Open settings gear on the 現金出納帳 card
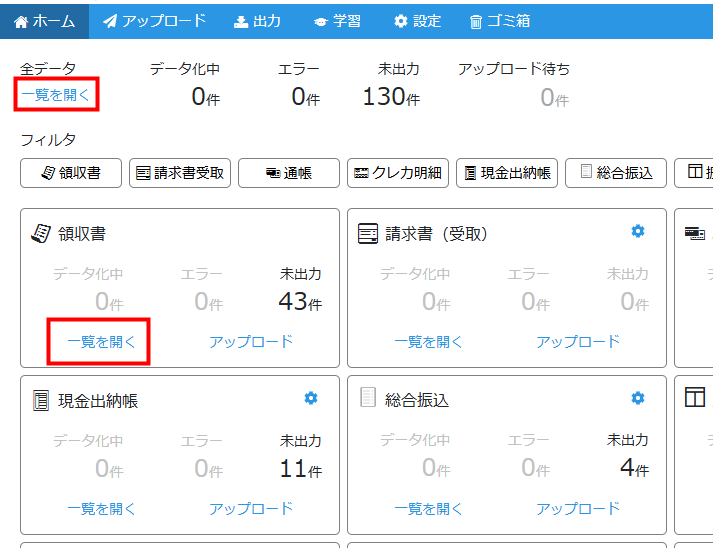This screenshot has width=713, height=548. pos(311,398)
